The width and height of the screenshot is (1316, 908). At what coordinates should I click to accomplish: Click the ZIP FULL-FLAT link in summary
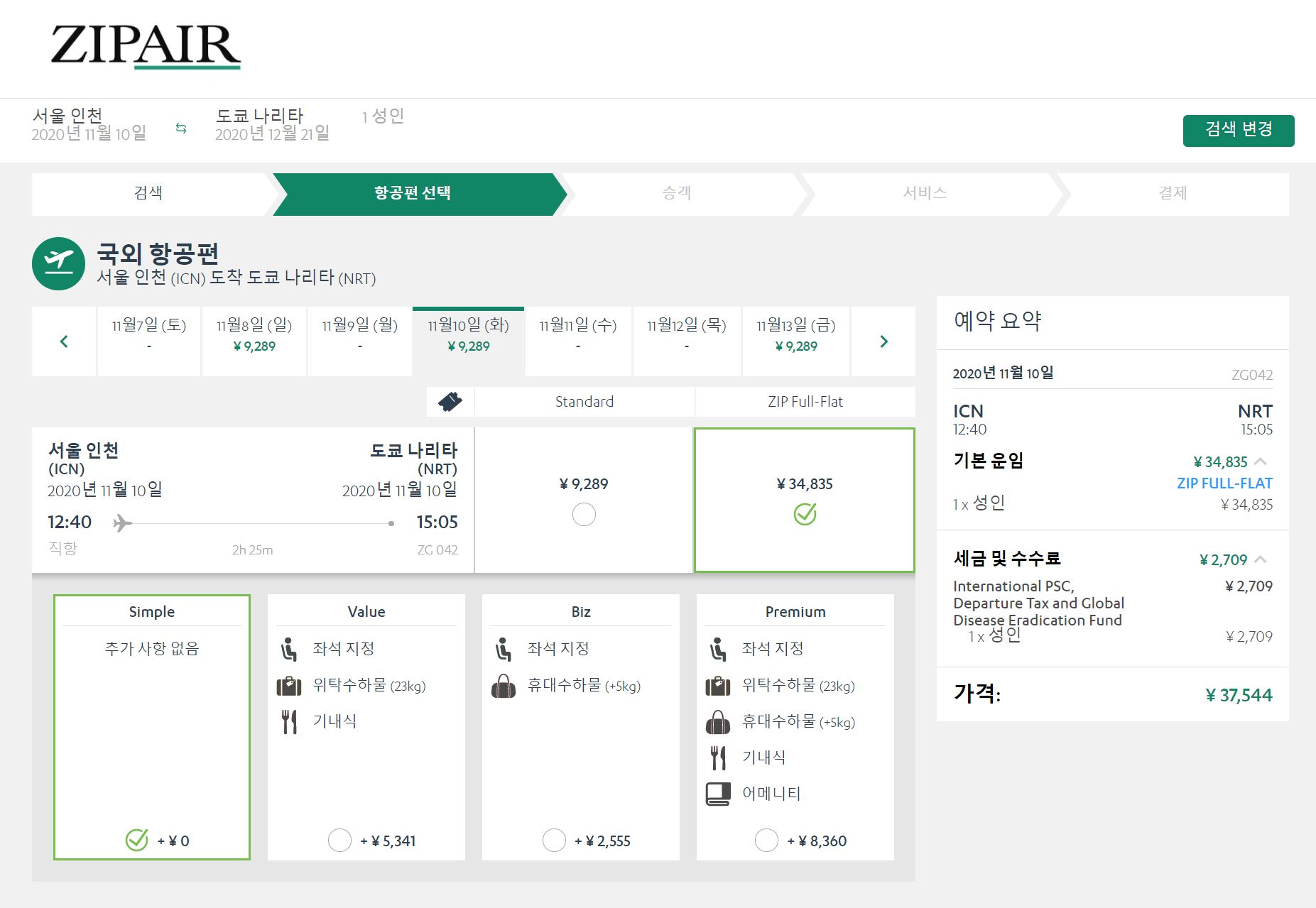pyautogui.click(x=1224, y=483)
